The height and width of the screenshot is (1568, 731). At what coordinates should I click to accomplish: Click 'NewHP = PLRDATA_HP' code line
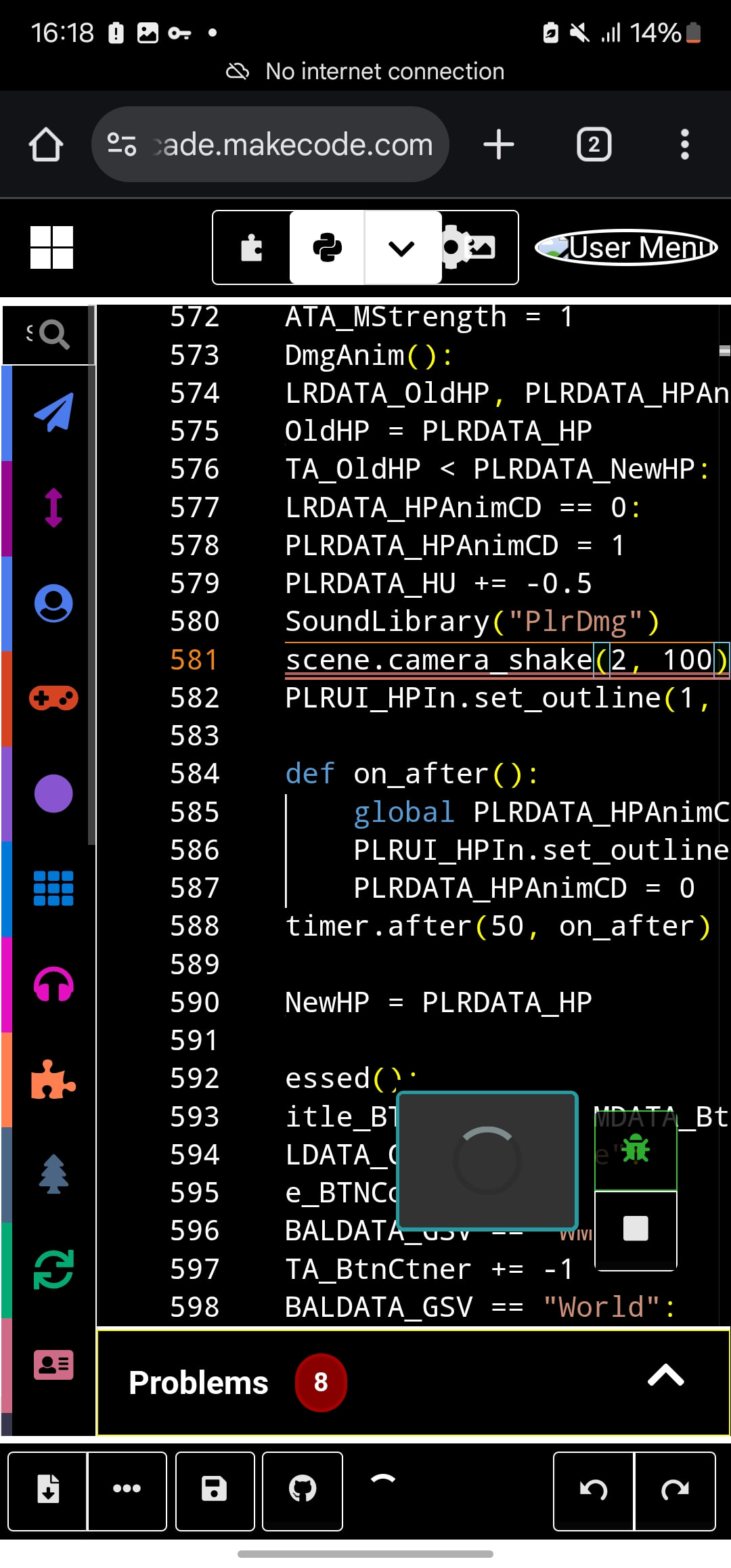439,1002
